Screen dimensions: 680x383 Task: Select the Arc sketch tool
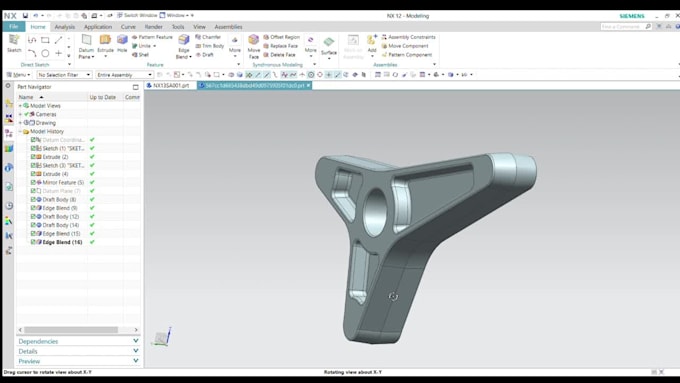[x=32, y=53]
